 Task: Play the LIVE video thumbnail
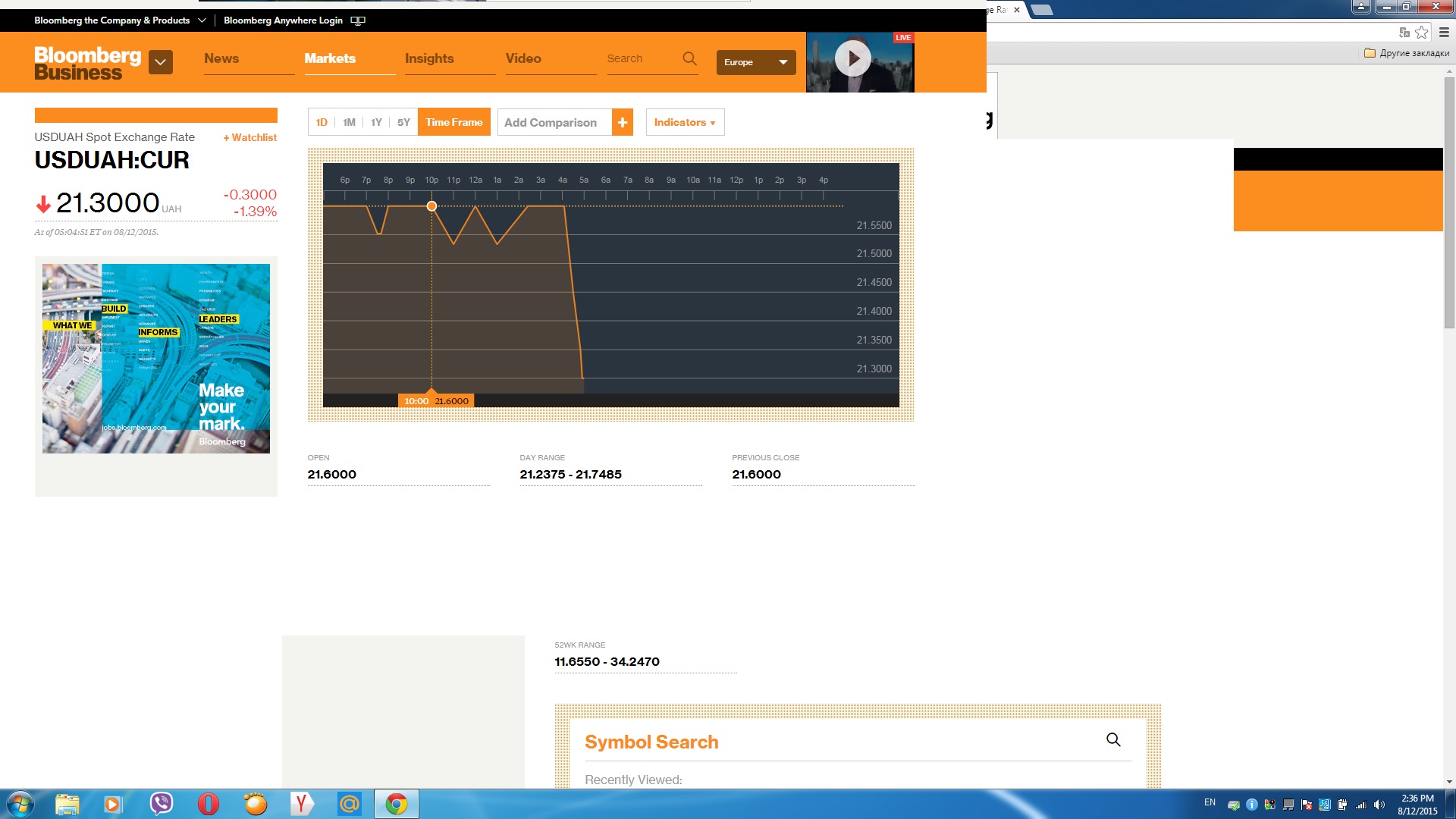[x=853, y=58]
